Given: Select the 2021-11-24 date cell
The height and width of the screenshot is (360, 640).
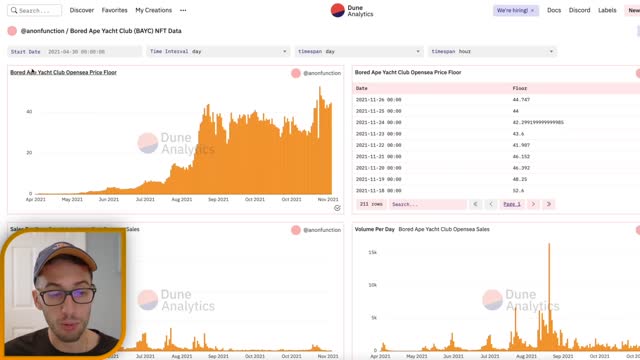Looking at the screenshot, I should (378, 122).
